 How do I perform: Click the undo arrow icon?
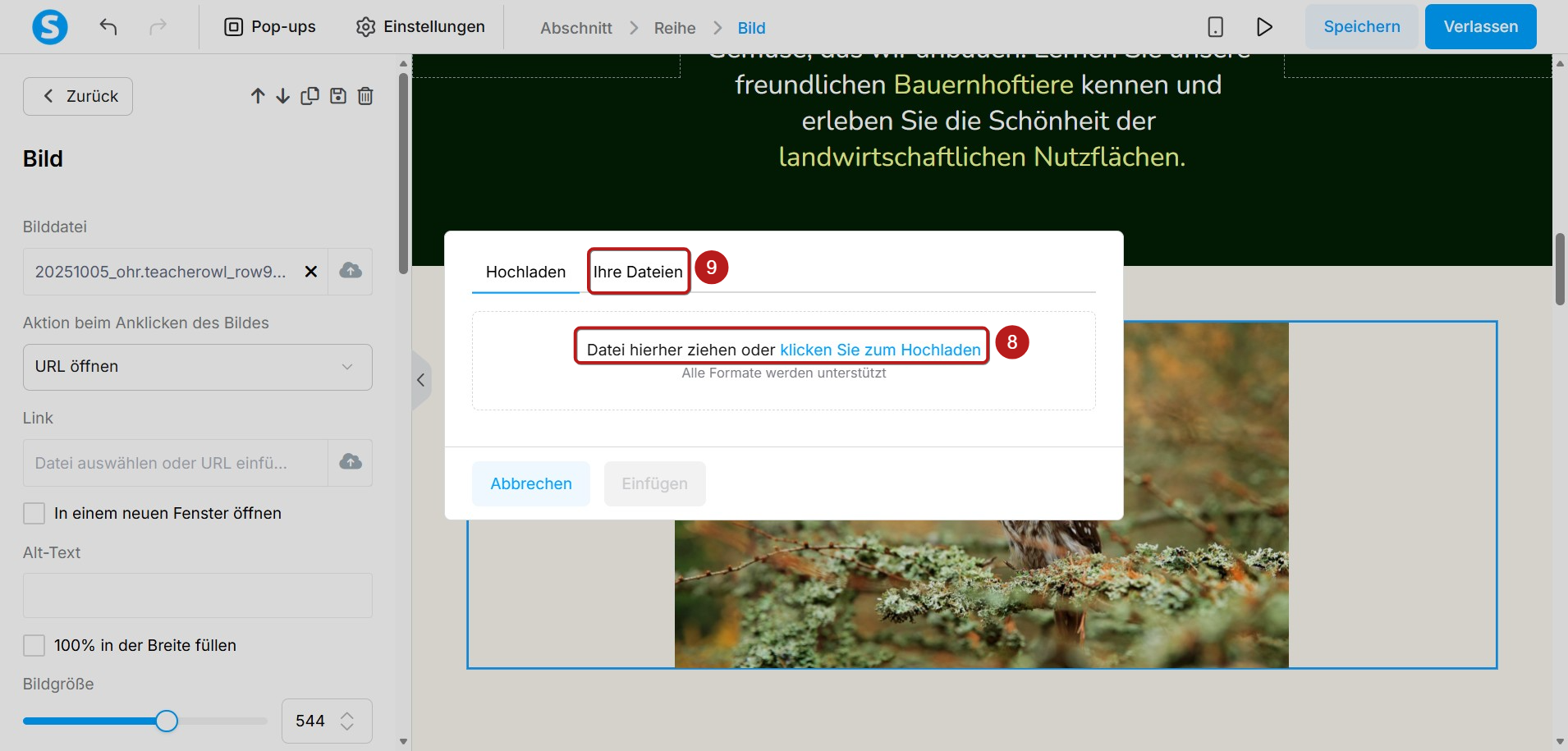click(108, 27)
